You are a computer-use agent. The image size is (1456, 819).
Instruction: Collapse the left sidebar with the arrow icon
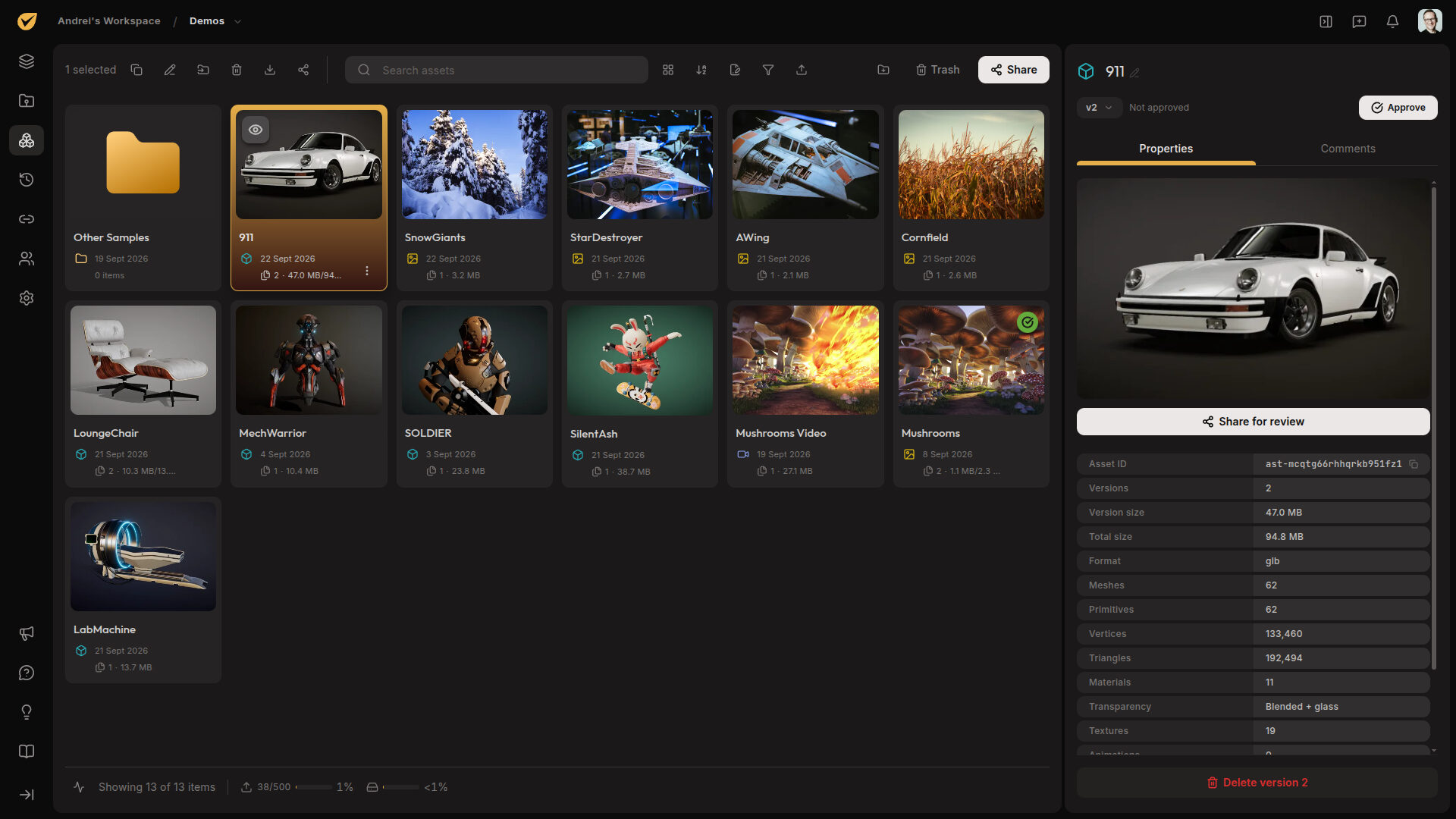(x=27, y=795)
